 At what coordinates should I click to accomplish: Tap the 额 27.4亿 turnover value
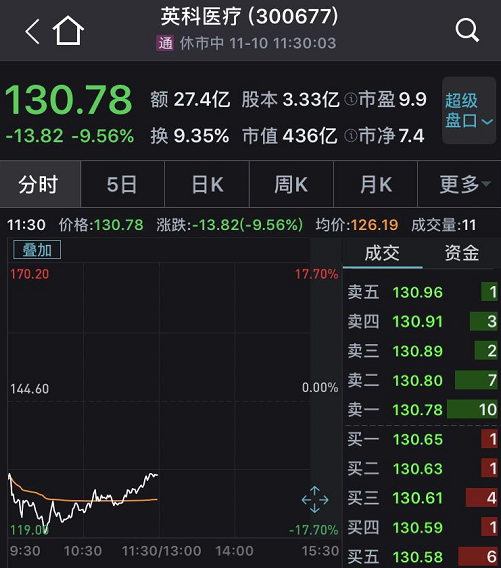(x=190, y=99)
